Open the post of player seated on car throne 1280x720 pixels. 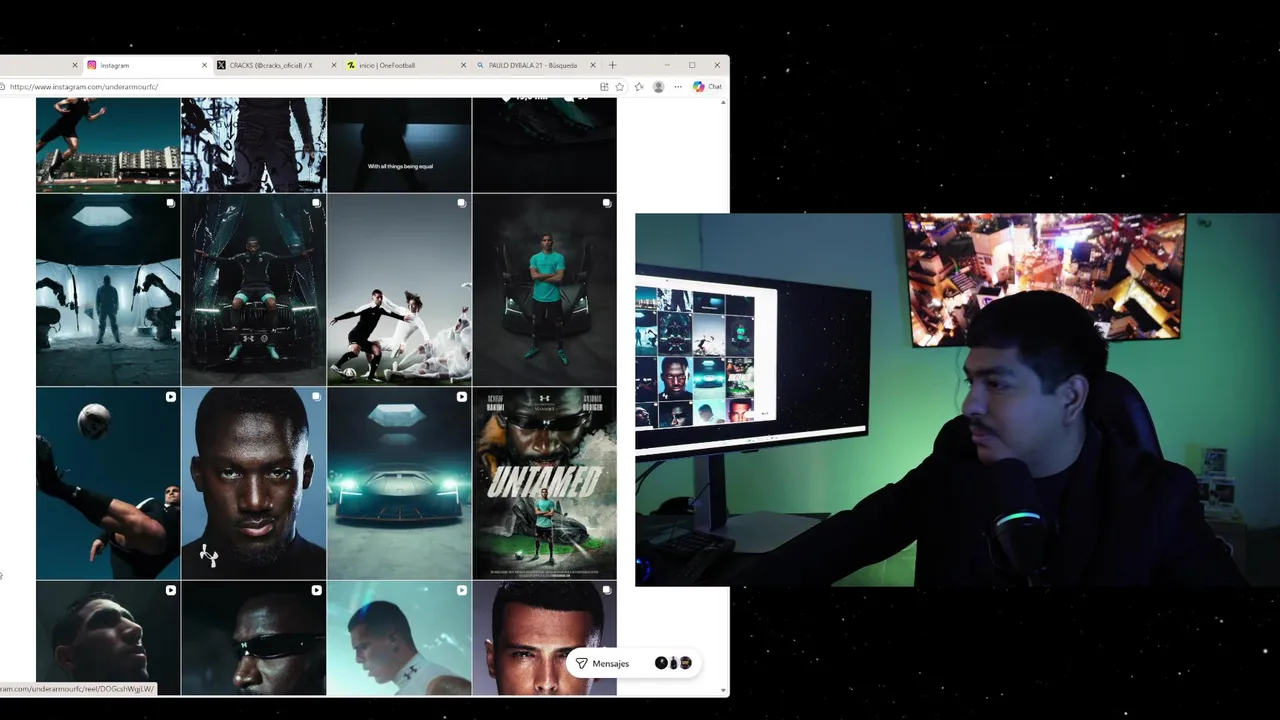coord(254,290)
